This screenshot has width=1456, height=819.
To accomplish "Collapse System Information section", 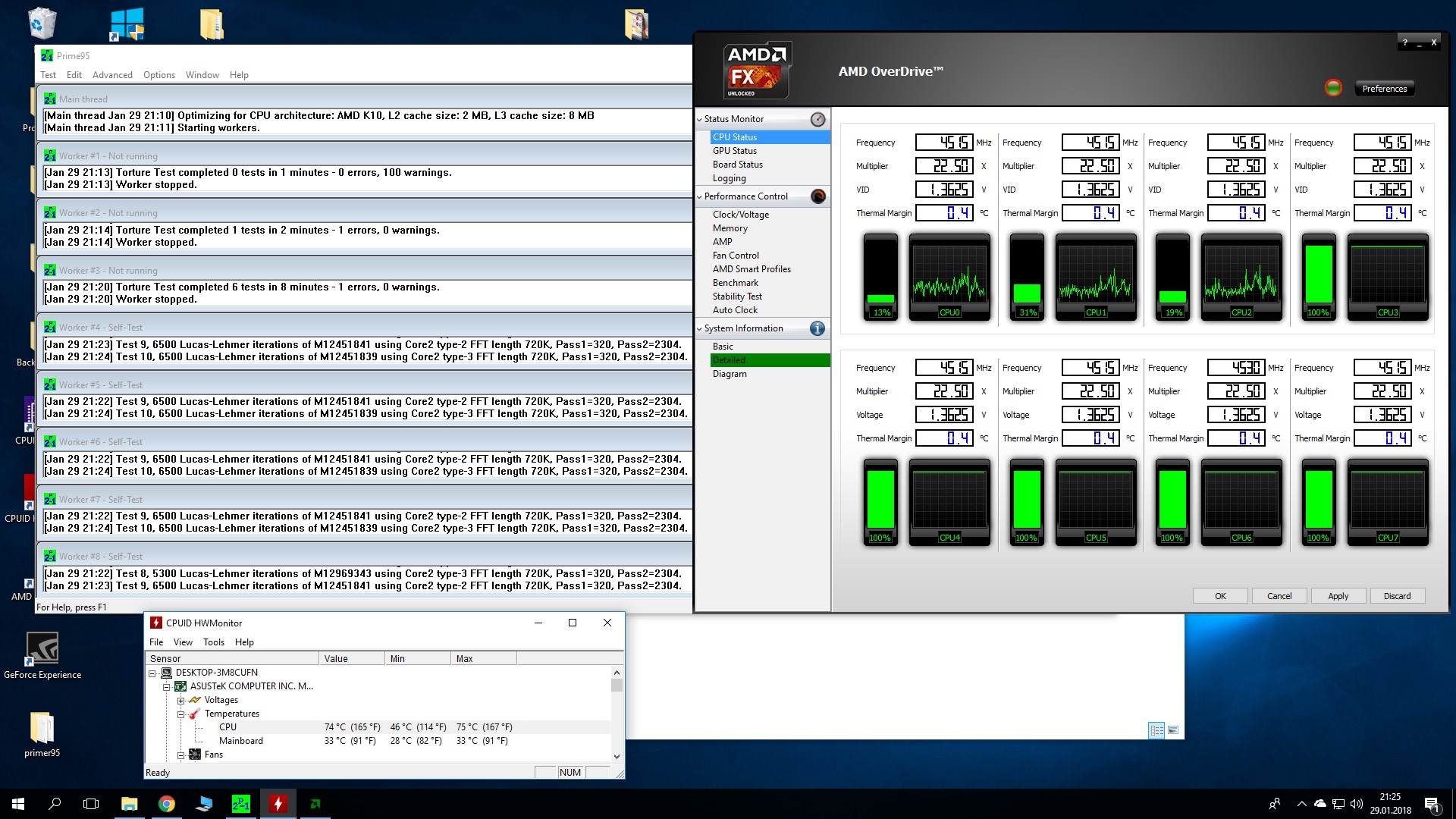I will (699, 328).
